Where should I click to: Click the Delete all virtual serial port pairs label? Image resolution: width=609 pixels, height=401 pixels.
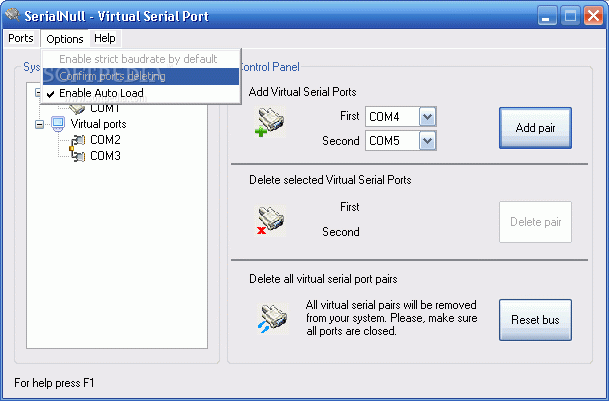(x=323, y=279)
